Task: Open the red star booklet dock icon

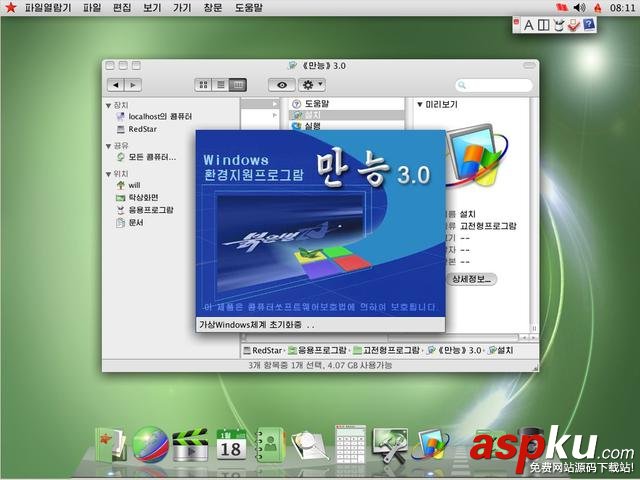Action: 110,444
